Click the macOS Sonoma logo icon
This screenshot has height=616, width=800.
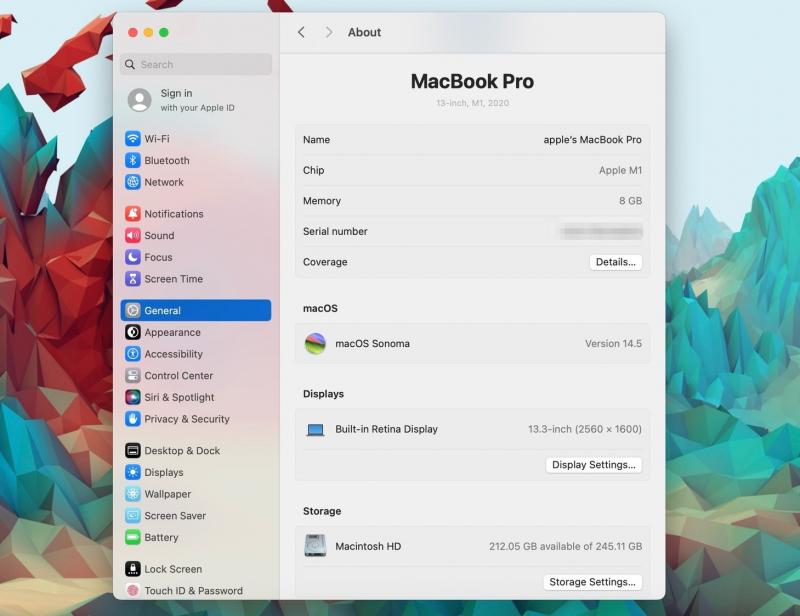[315, 343]
